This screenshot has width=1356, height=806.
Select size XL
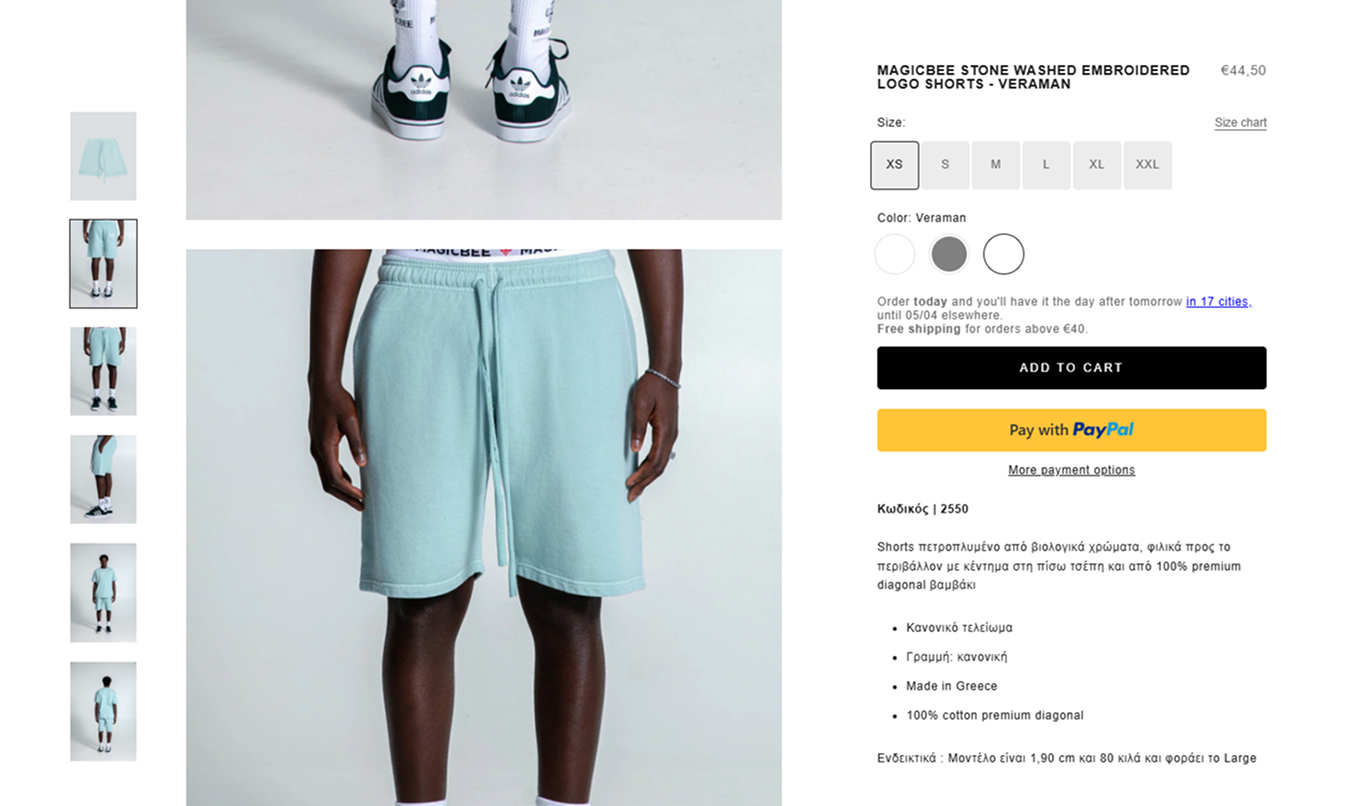[1097, 165]
